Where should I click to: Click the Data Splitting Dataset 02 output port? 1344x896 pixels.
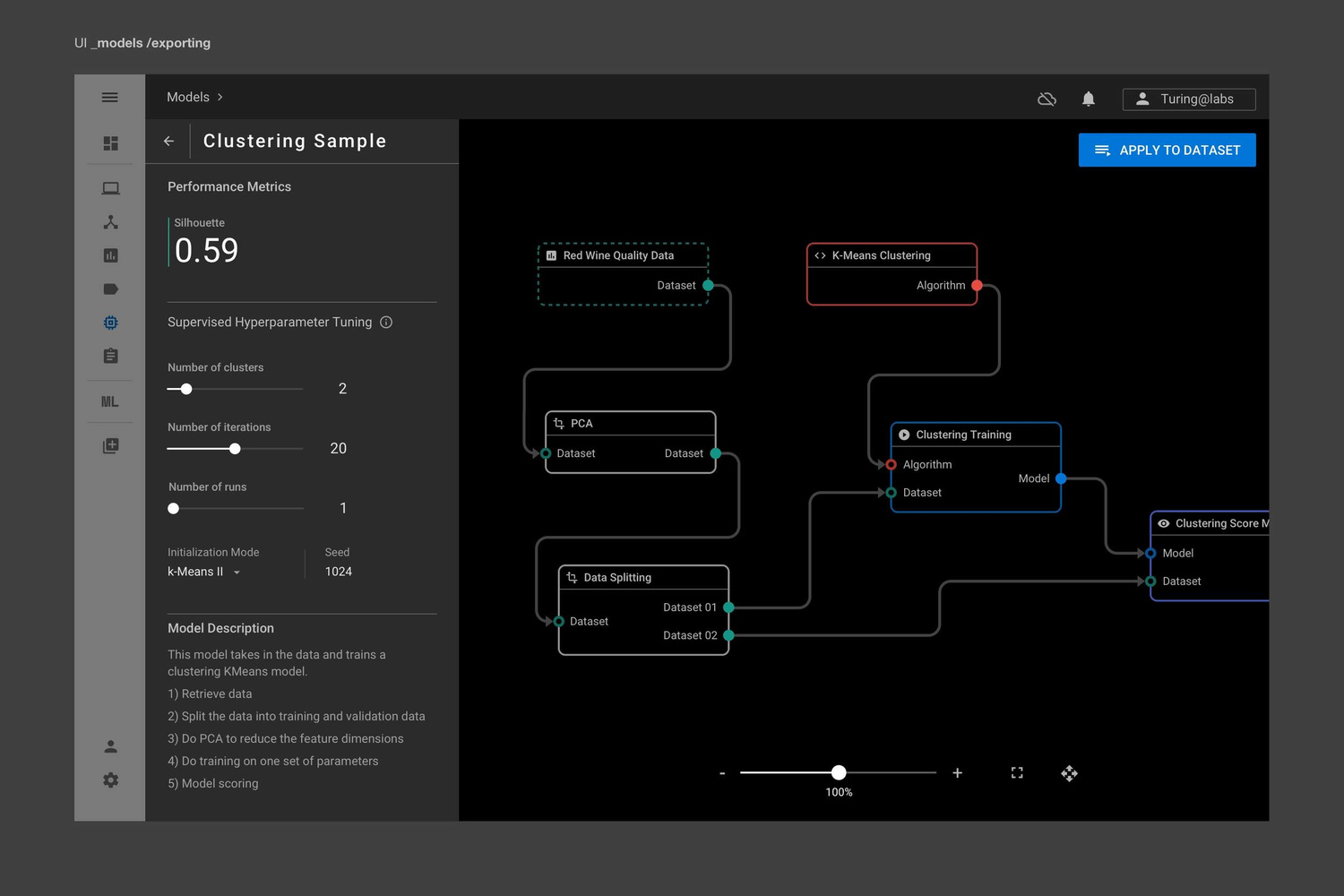tap(728, 635)
